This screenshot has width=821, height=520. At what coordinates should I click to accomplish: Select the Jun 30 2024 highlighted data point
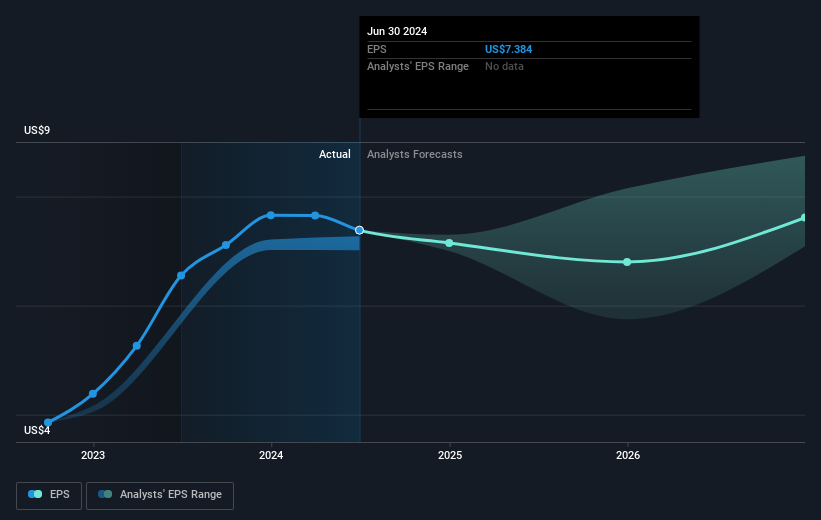click(x=359, y=230)
